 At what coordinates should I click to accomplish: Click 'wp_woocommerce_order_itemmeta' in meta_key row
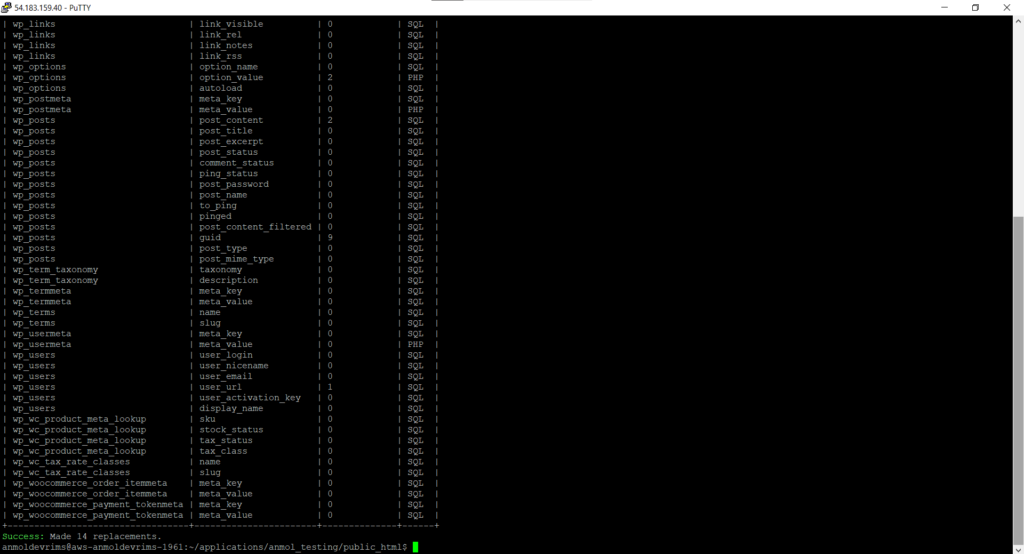pyautogui.click(x=90, y=483)
